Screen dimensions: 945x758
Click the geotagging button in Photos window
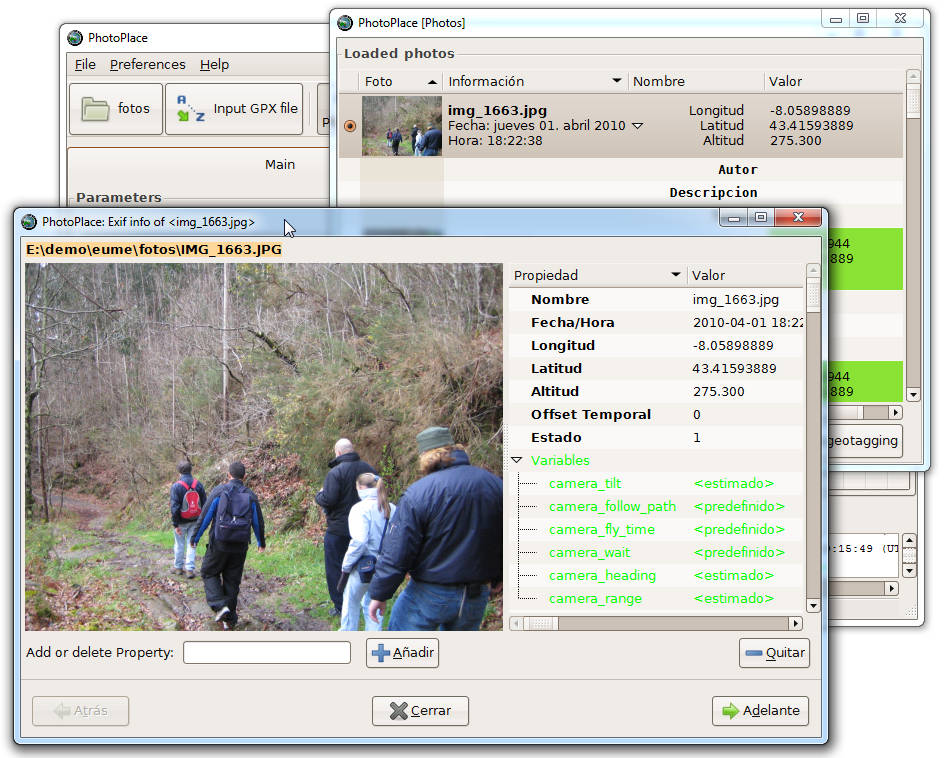tap(865, 441)
